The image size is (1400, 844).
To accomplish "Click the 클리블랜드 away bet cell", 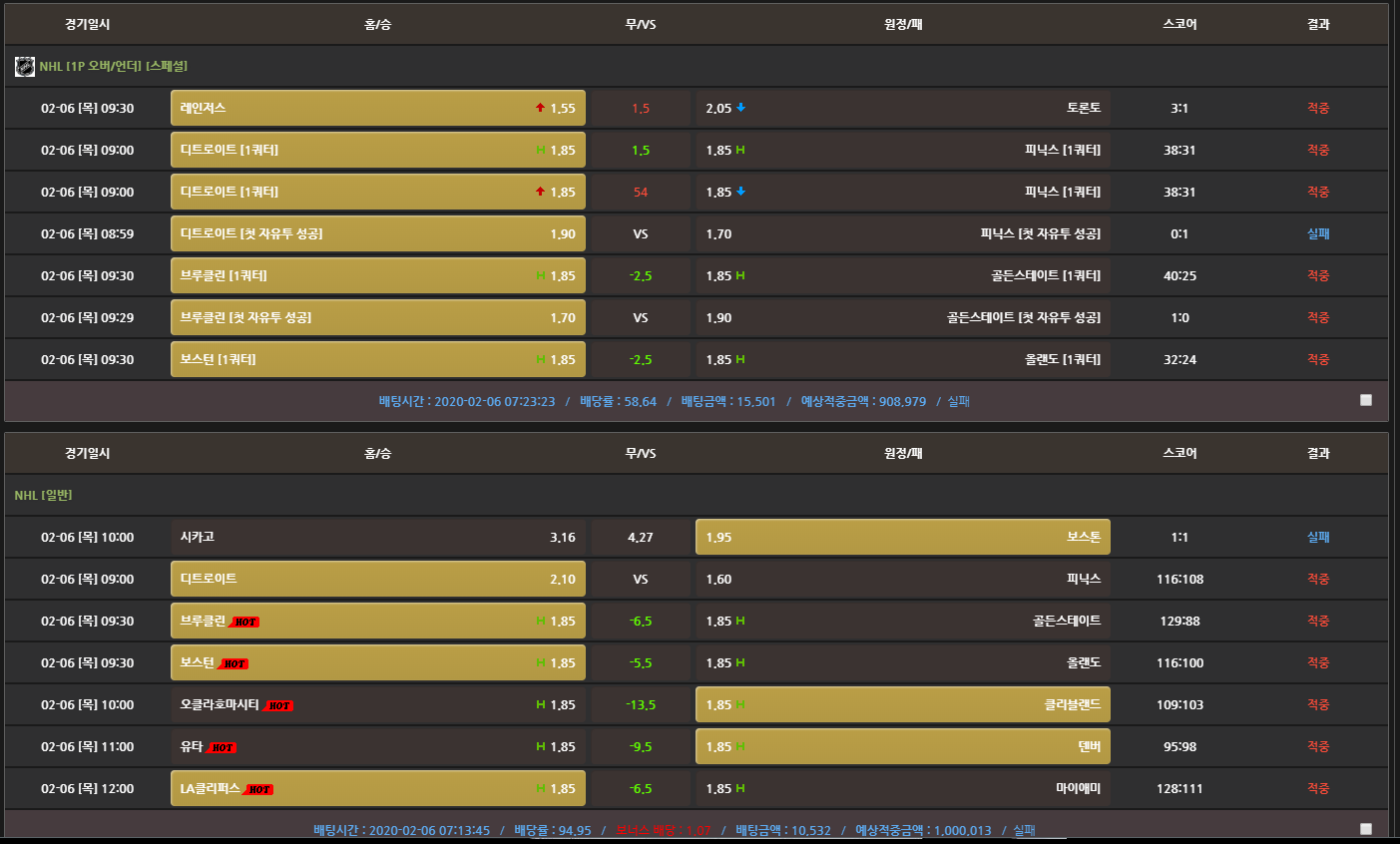I will pyautogui.click(x=903, y=704).
